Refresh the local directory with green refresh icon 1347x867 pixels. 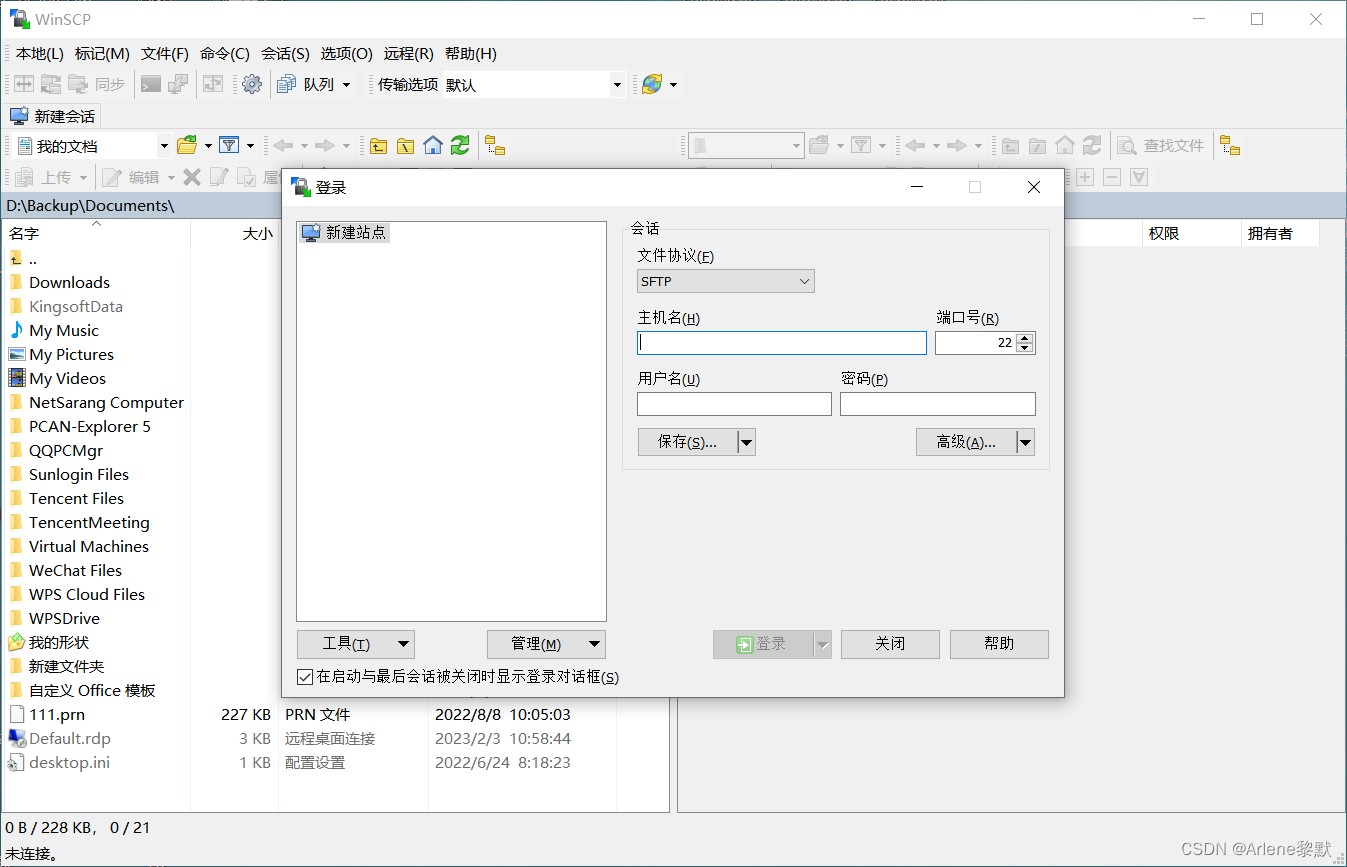click(459, 145)
